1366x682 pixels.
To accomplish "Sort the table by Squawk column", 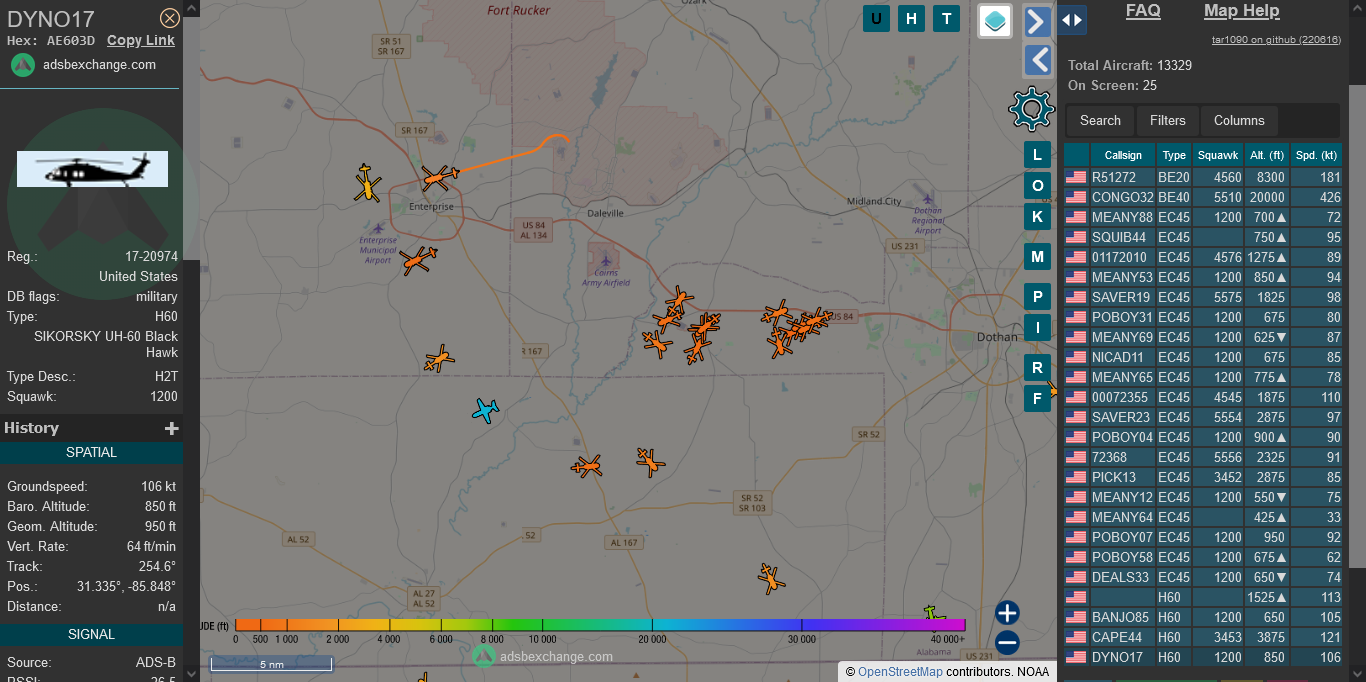I will tap(1218, 155).
